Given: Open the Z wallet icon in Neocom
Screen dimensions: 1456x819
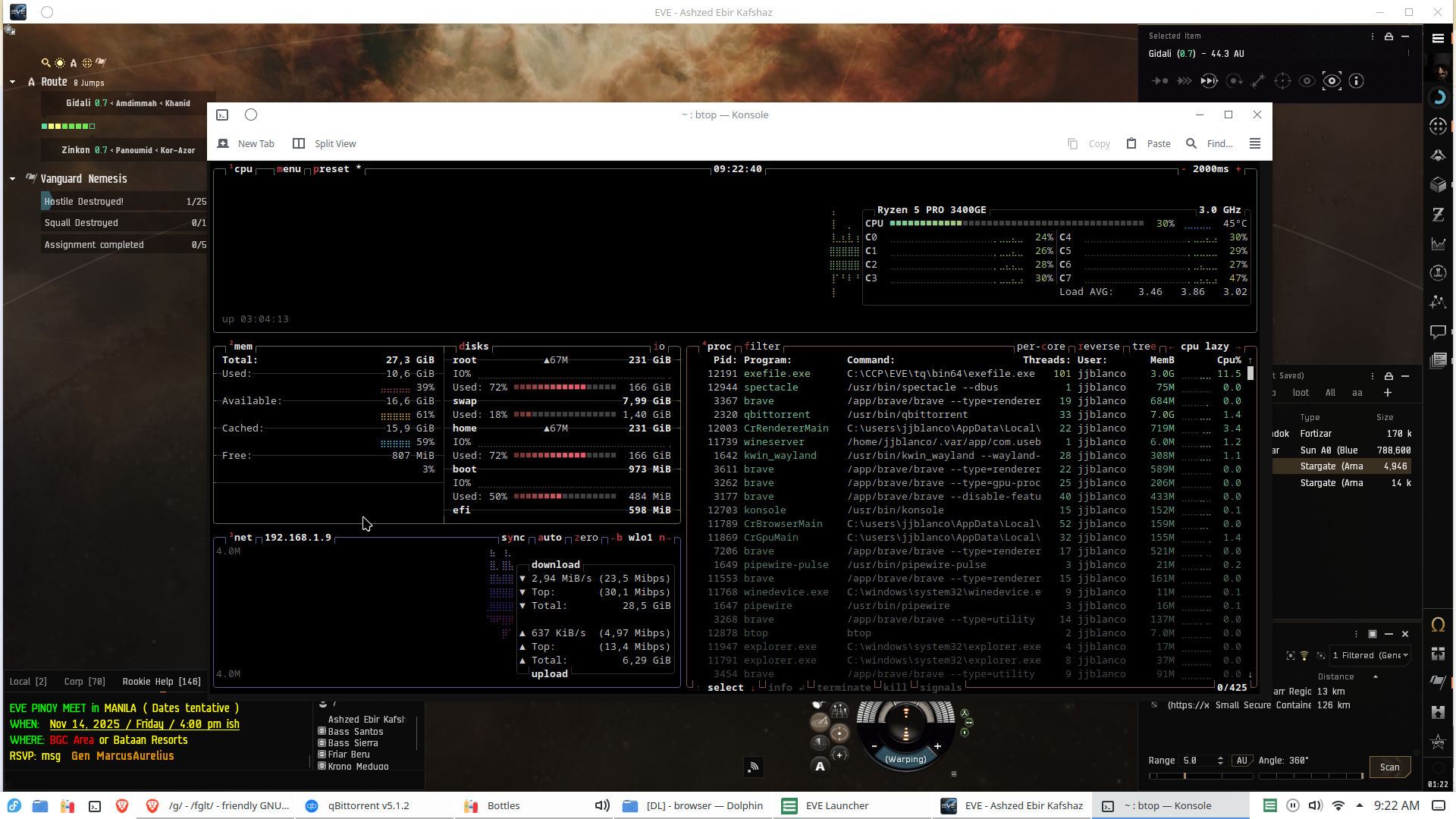Looking at the screenshot, I should pyautogui.click(x=1438, y=215).
